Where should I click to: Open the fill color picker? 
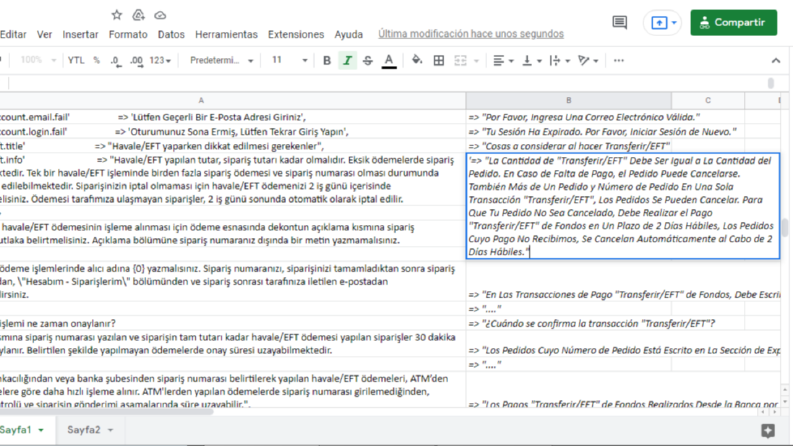pyautogui.click(x=417, y=61)
